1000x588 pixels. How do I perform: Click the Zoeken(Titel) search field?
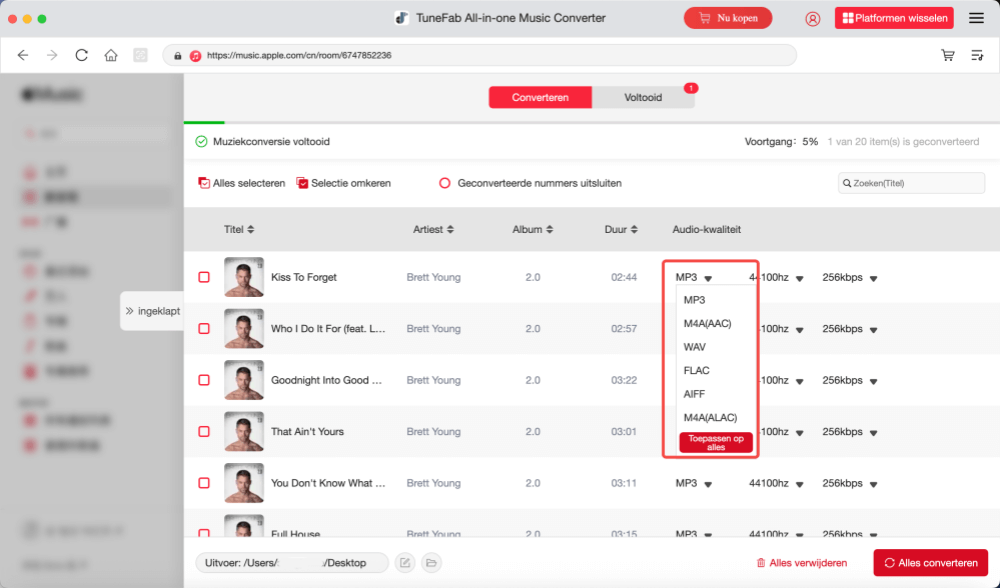tap(911, 183)
